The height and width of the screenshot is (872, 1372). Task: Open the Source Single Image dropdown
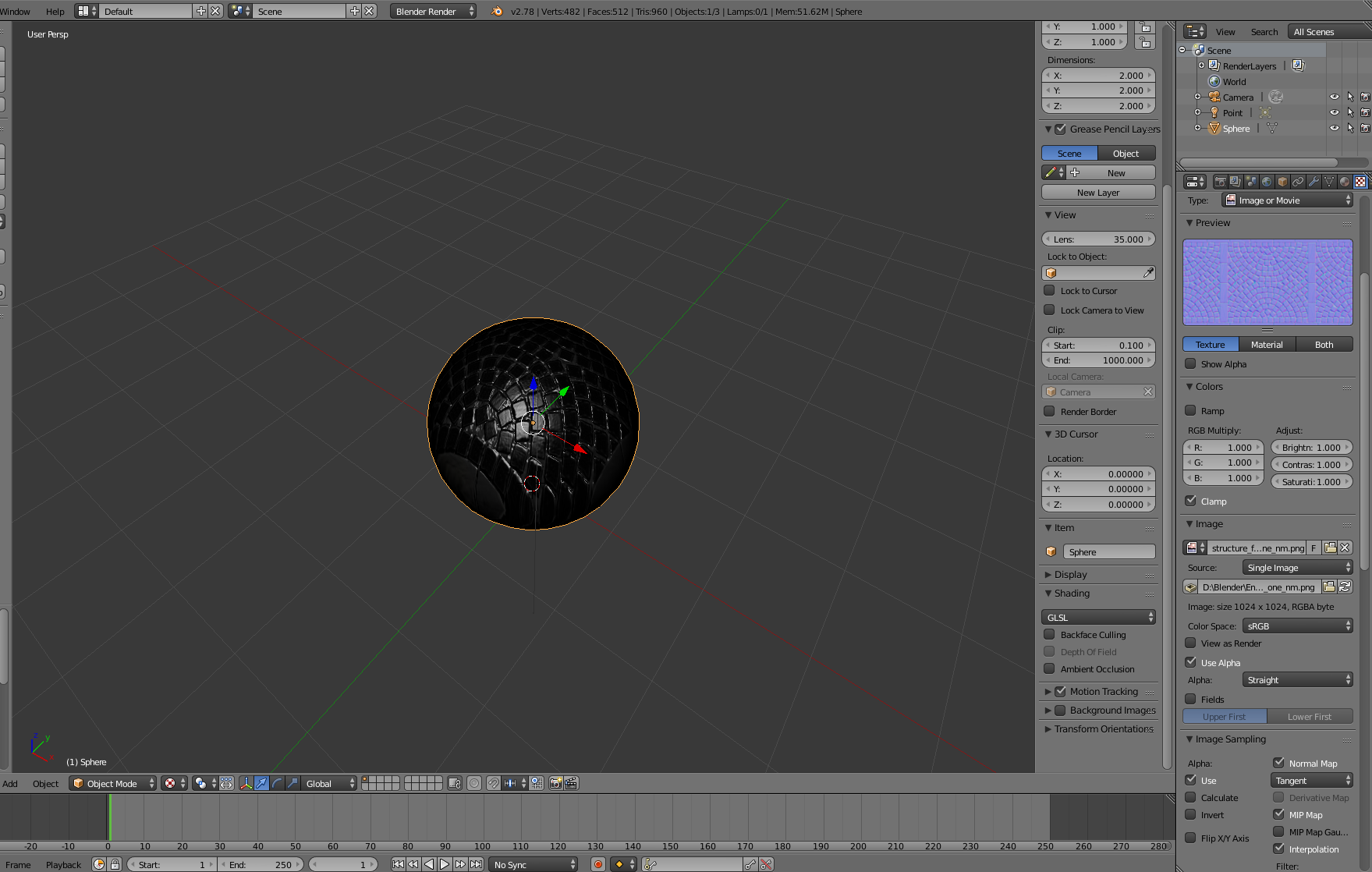tap(1297, 567)
